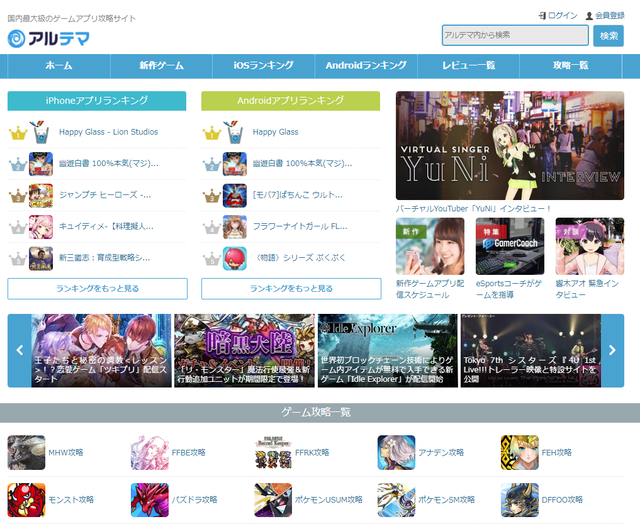
Task: Click the ポケモンUSUM攻略 game icon
Action: (x=273, y=500)
